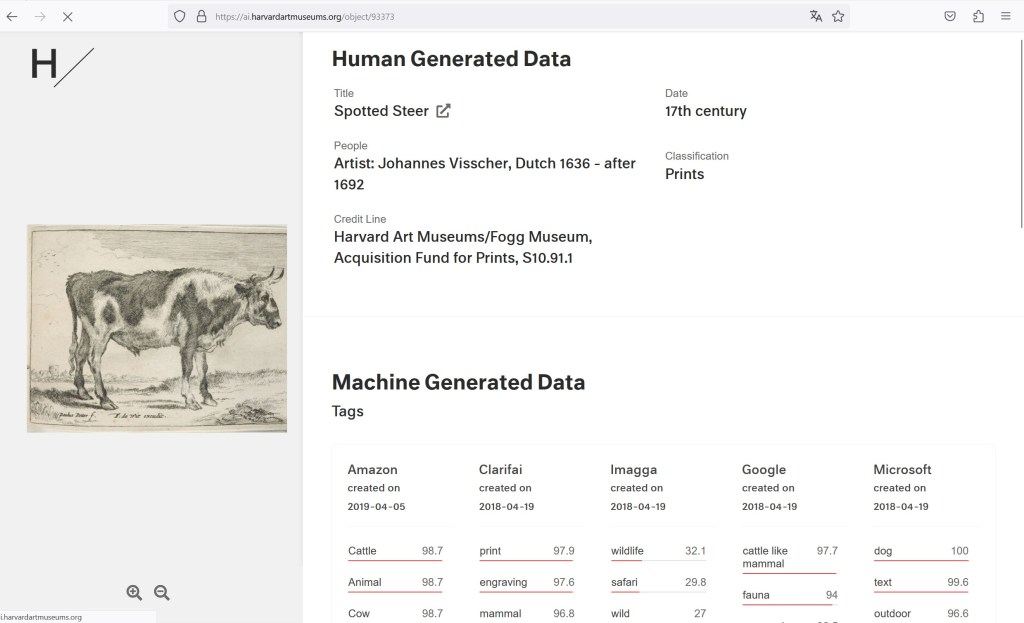This screenshot has width=1024, height=623.
Task: Stop page loading with the X button
Action: [x=68, y=16]
